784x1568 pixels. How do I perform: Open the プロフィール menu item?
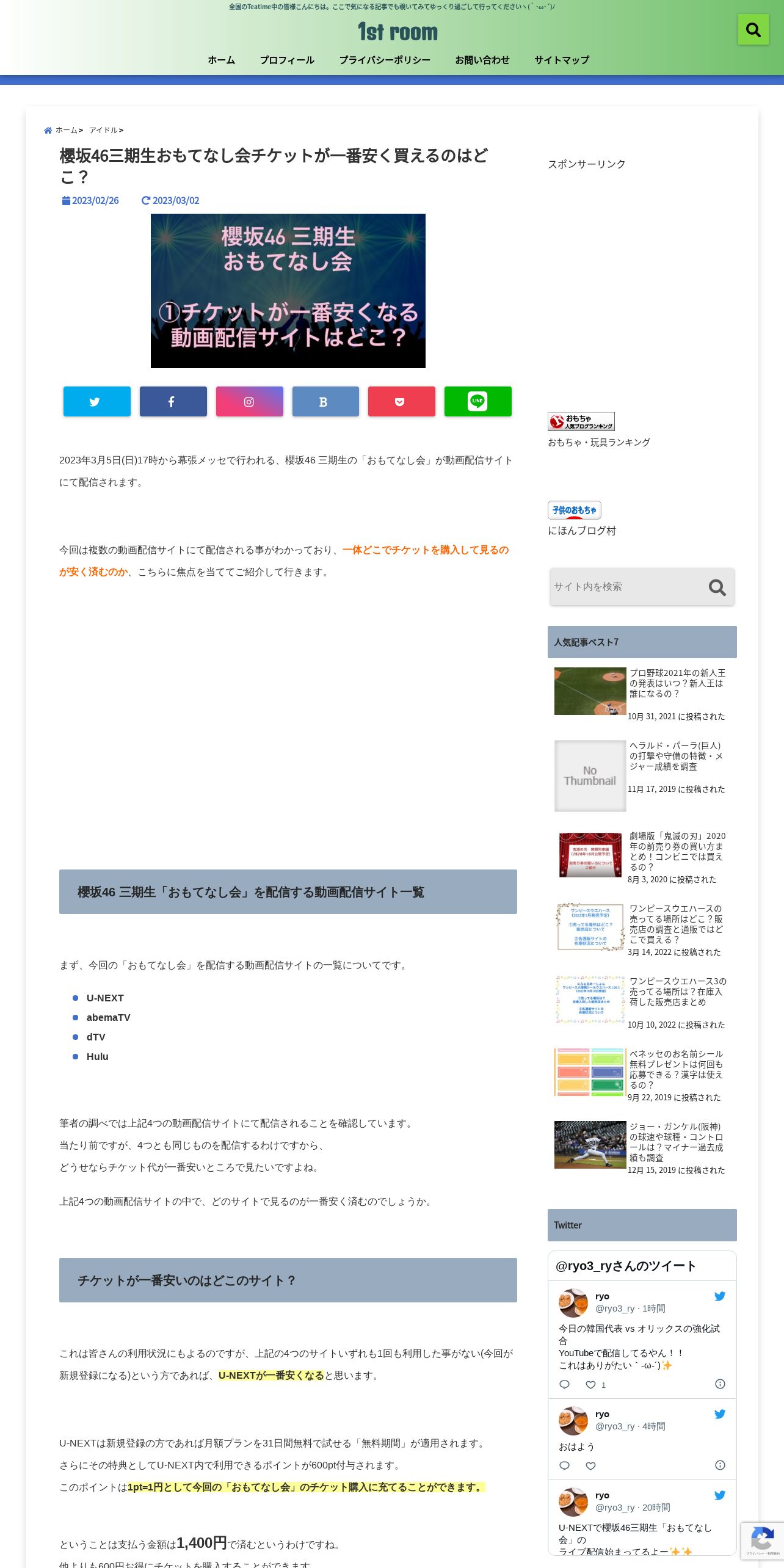pyautogui.click(x=287, y=60)
